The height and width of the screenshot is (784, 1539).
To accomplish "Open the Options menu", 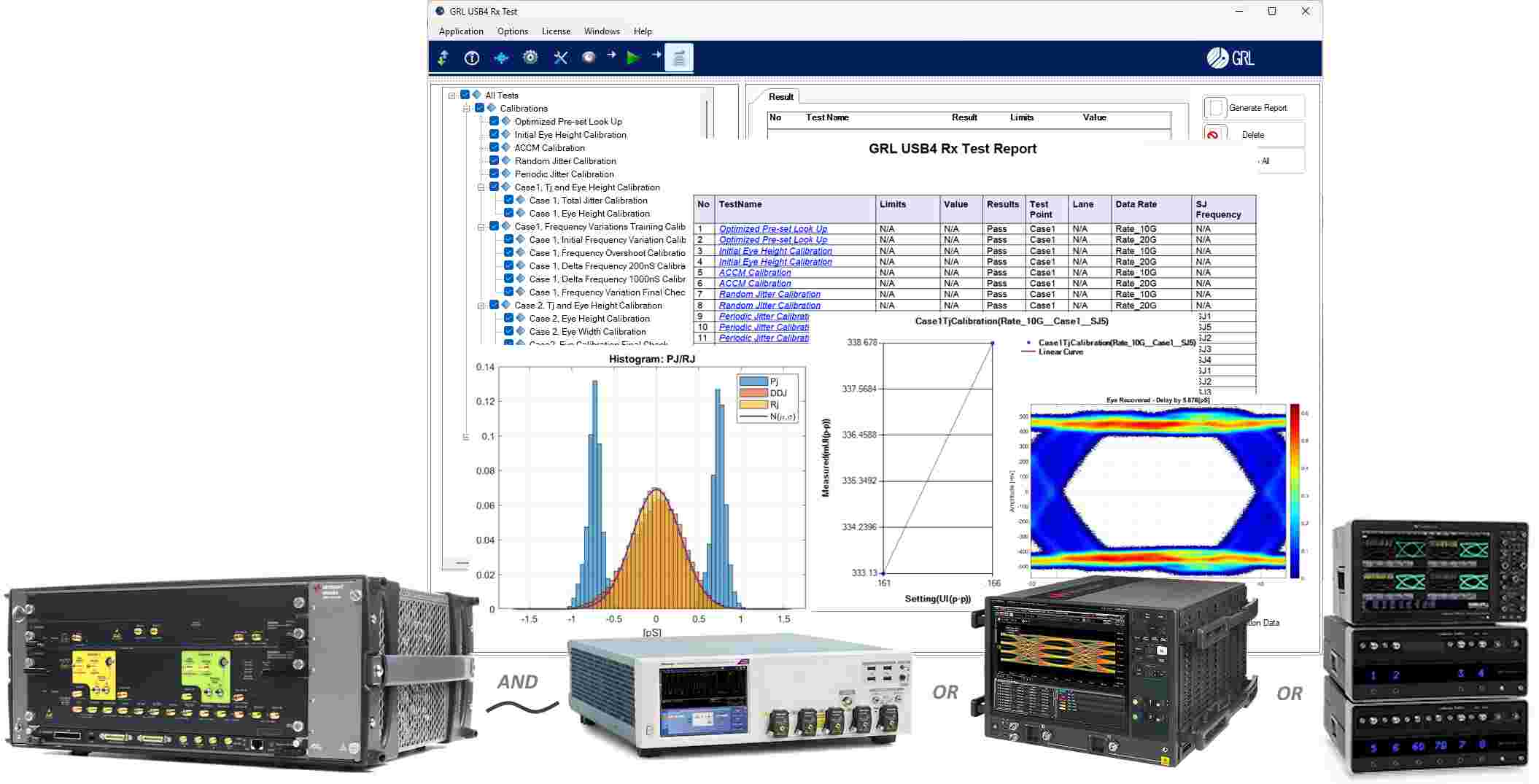I will pos(512,31).
